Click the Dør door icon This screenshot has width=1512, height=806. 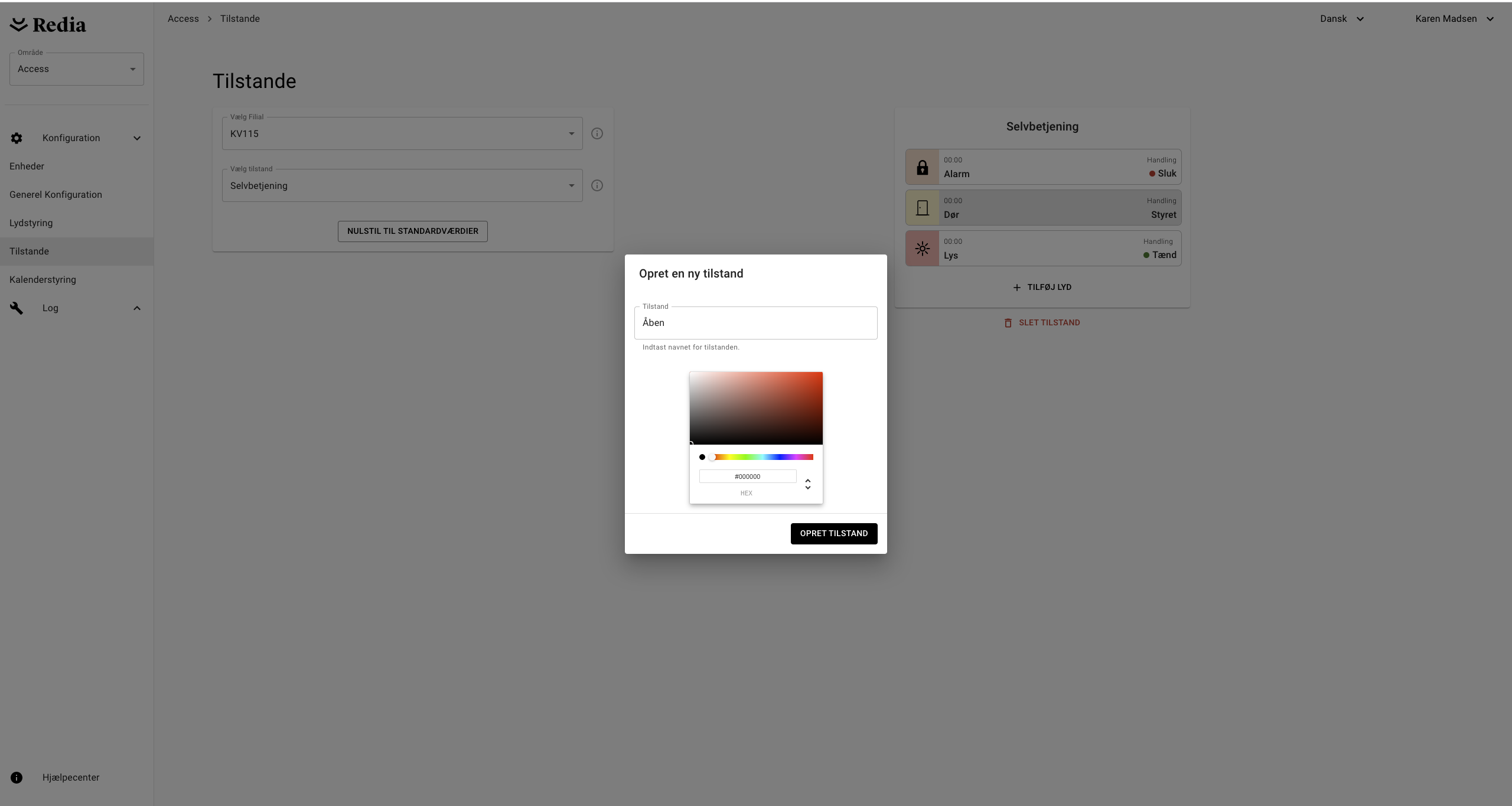(922, 208)
